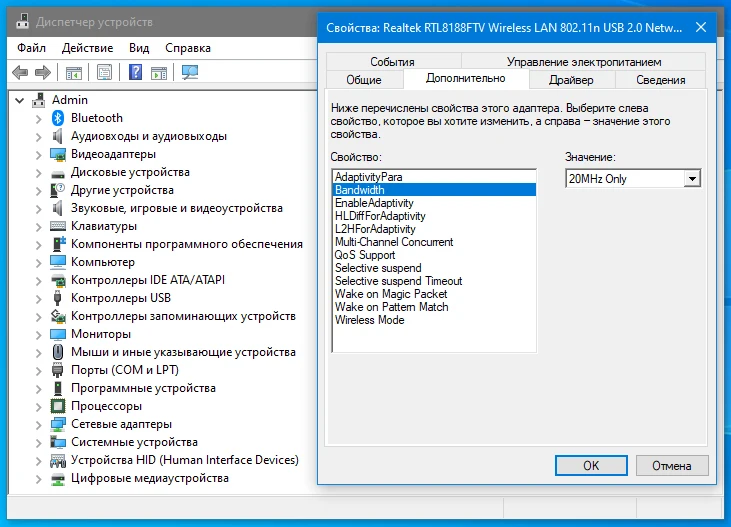Select Wireless Mode property
Screen dimensions: 731x527
tap(434, 320)
